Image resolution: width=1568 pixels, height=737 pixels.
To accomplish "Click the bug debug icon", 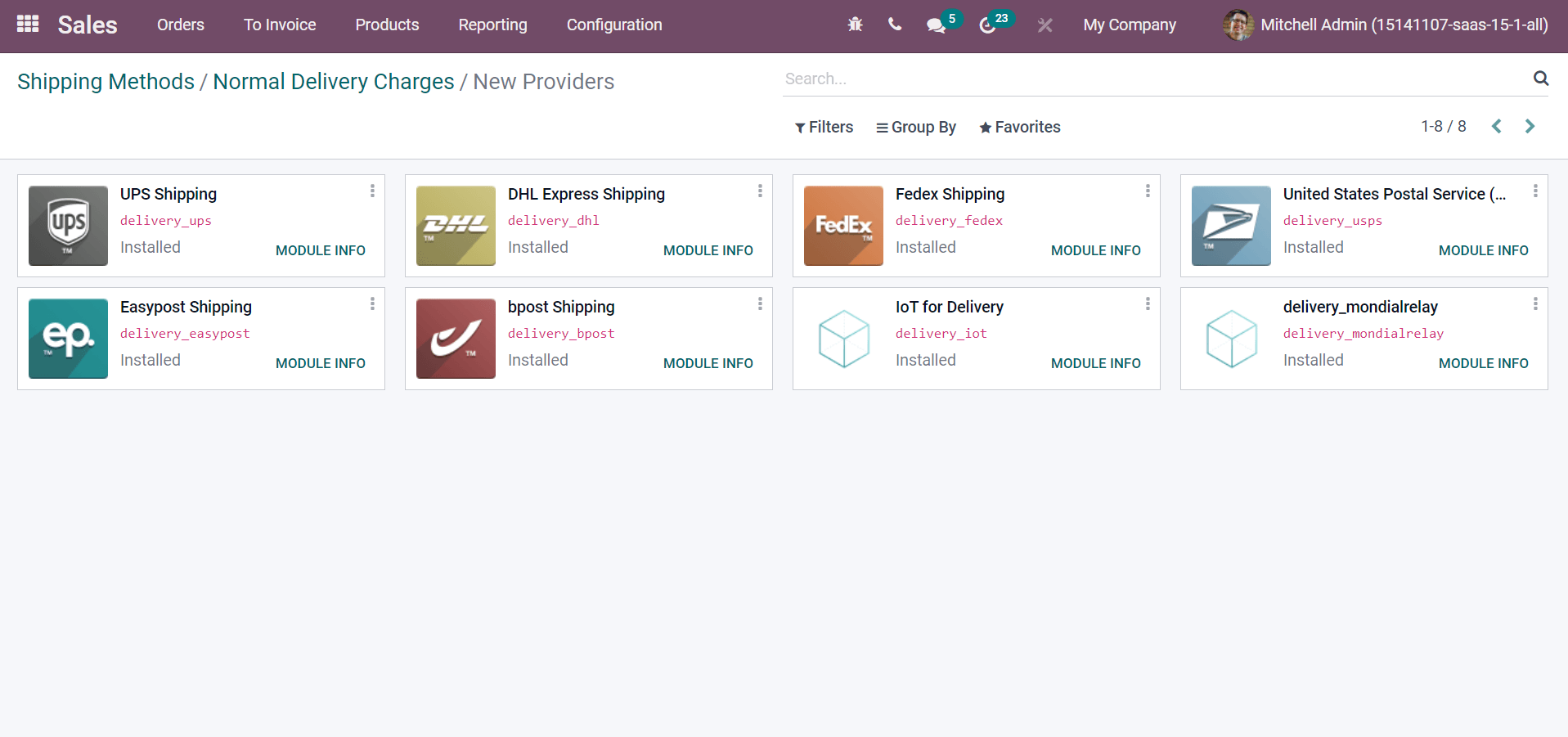I will [x=855, y=25].
